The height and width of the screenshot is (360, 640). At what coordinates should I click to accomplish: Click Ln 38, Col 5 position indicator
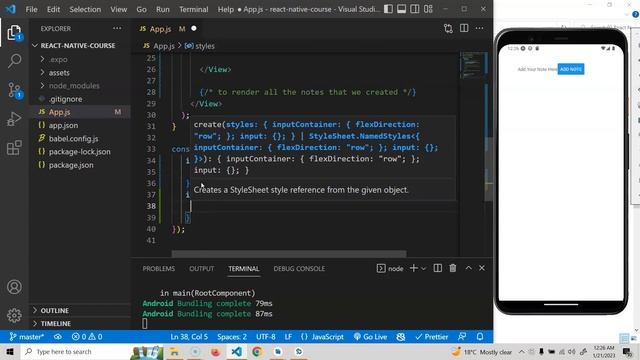189,337
